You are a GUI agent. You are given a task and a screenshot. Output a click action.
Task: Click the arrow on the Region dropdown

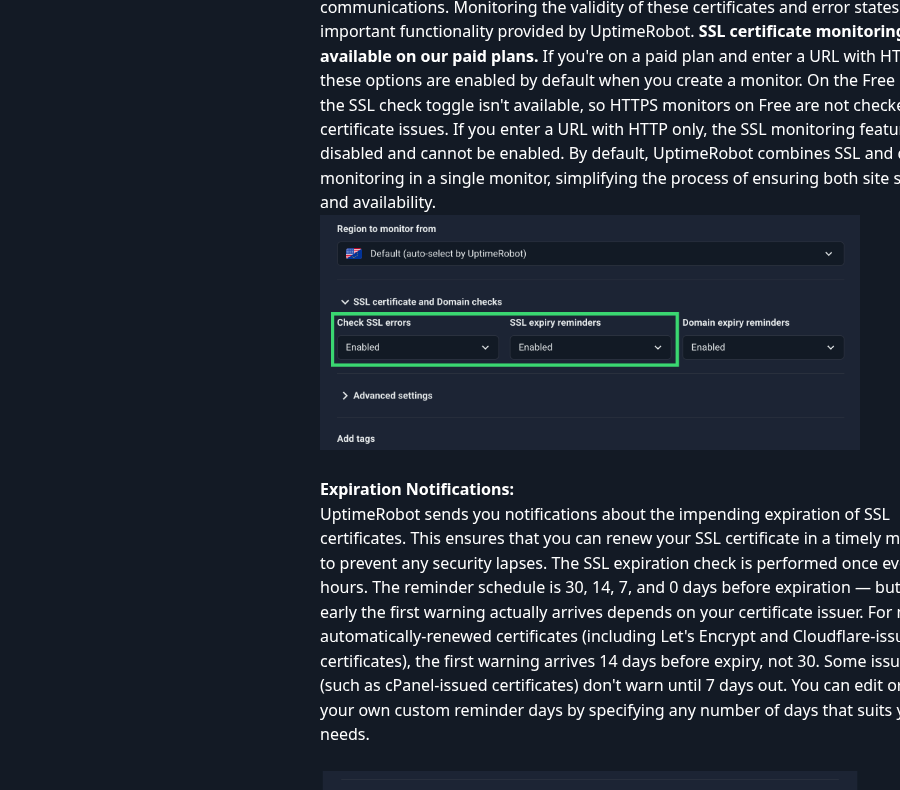(x=828, y=254)
